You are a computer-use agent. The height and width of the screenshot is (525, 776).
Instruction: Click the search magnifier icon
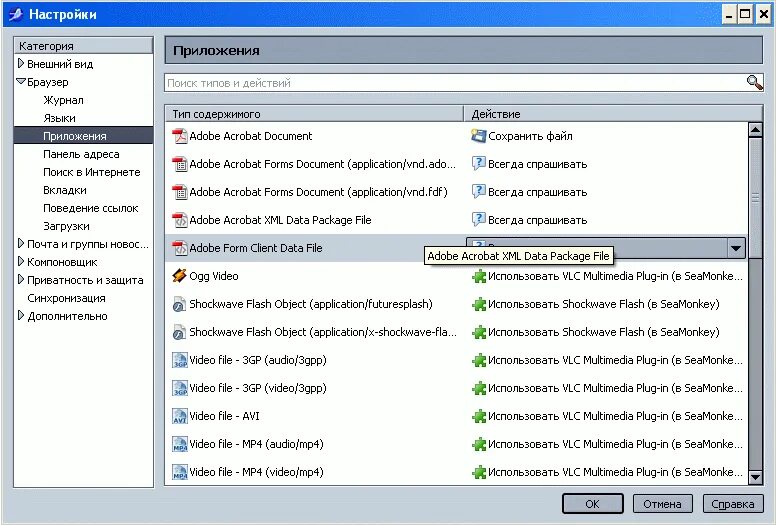754,83
